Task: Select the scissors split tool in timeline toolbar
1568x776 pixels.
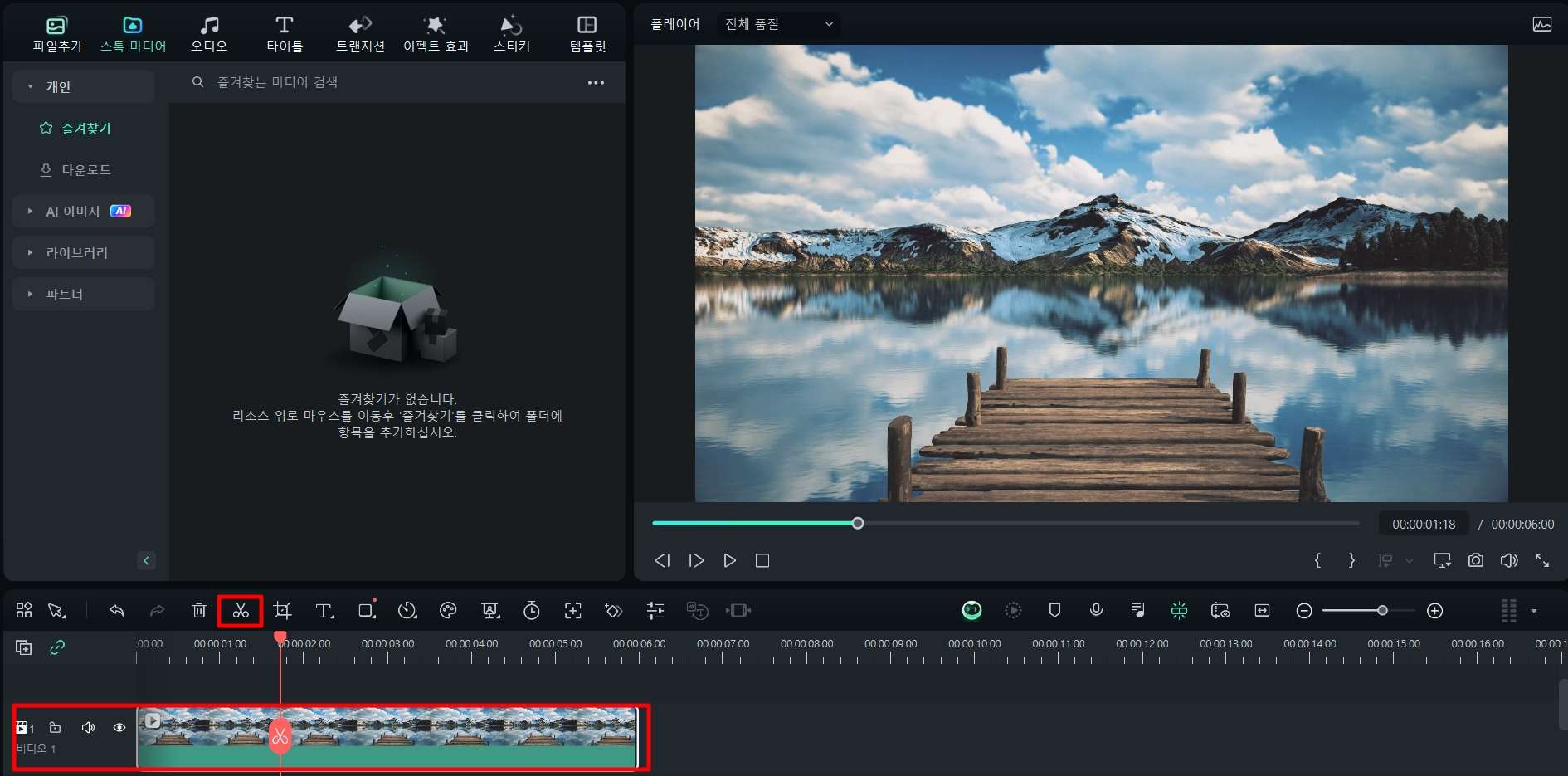Action: pyautogui.click(x=241, y=611)
